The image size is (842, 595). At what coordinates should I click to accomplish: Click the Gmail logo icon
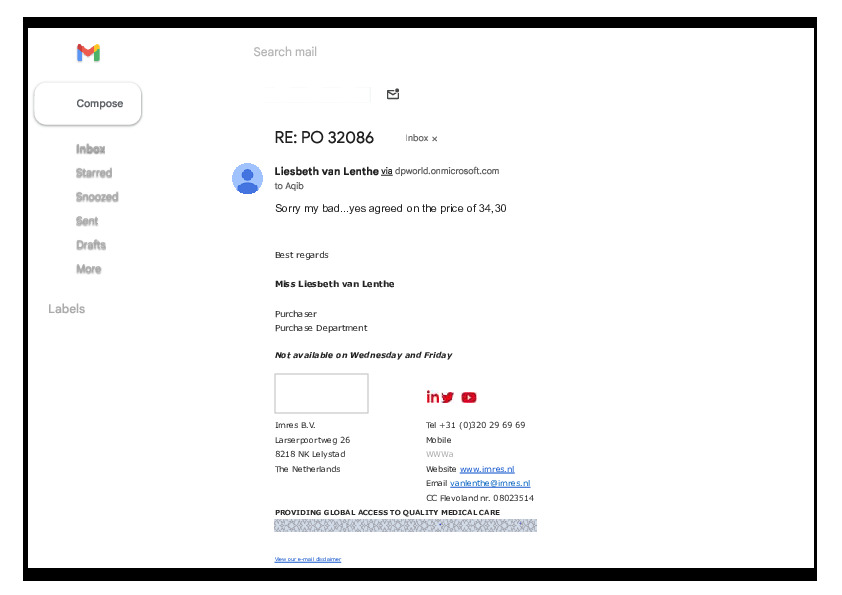[x=88, y=53]
